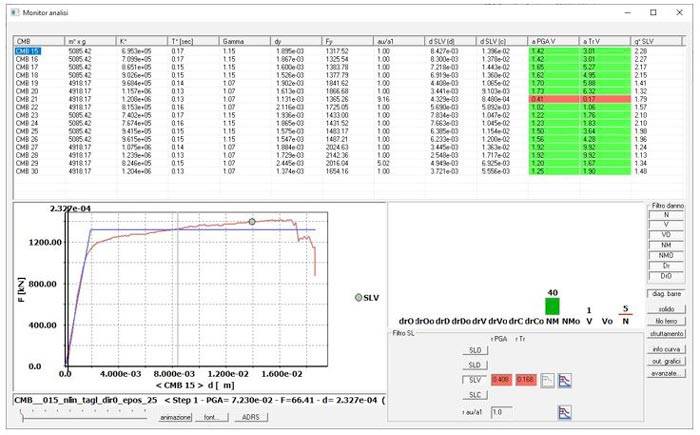Click the SLO filter button
Viewport: 700px width, 435px height.
[x=475, y=350]
